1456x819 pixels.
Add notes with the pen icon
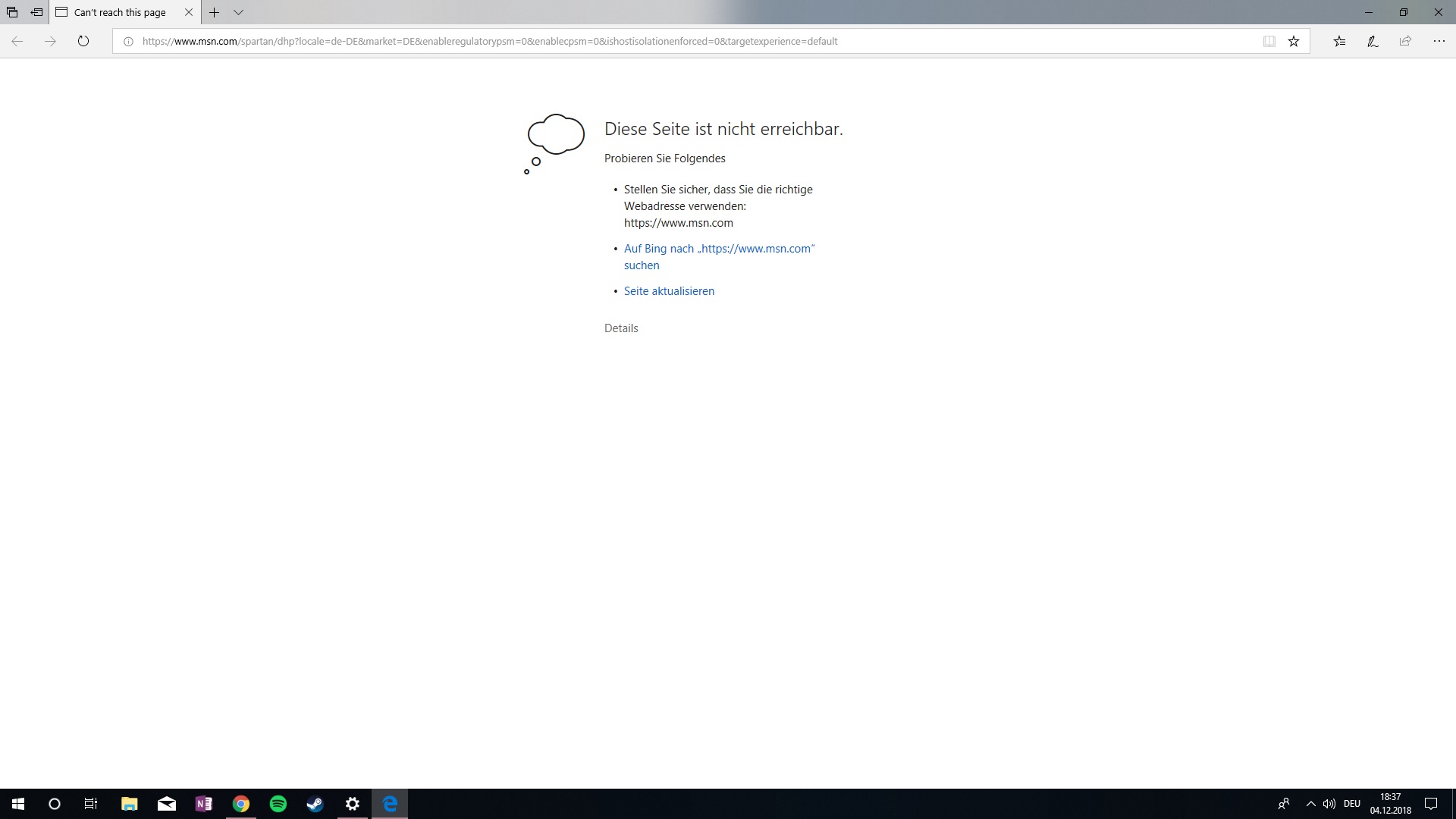[x=1373, y=42]
